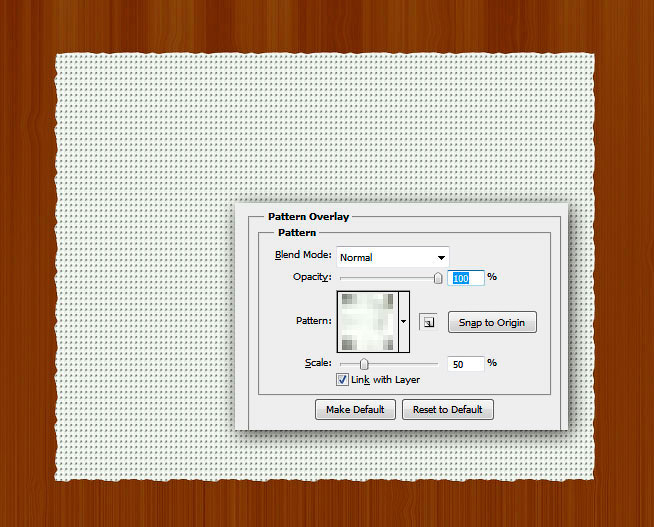Click the Reset to Default button

tap(448, 409)
